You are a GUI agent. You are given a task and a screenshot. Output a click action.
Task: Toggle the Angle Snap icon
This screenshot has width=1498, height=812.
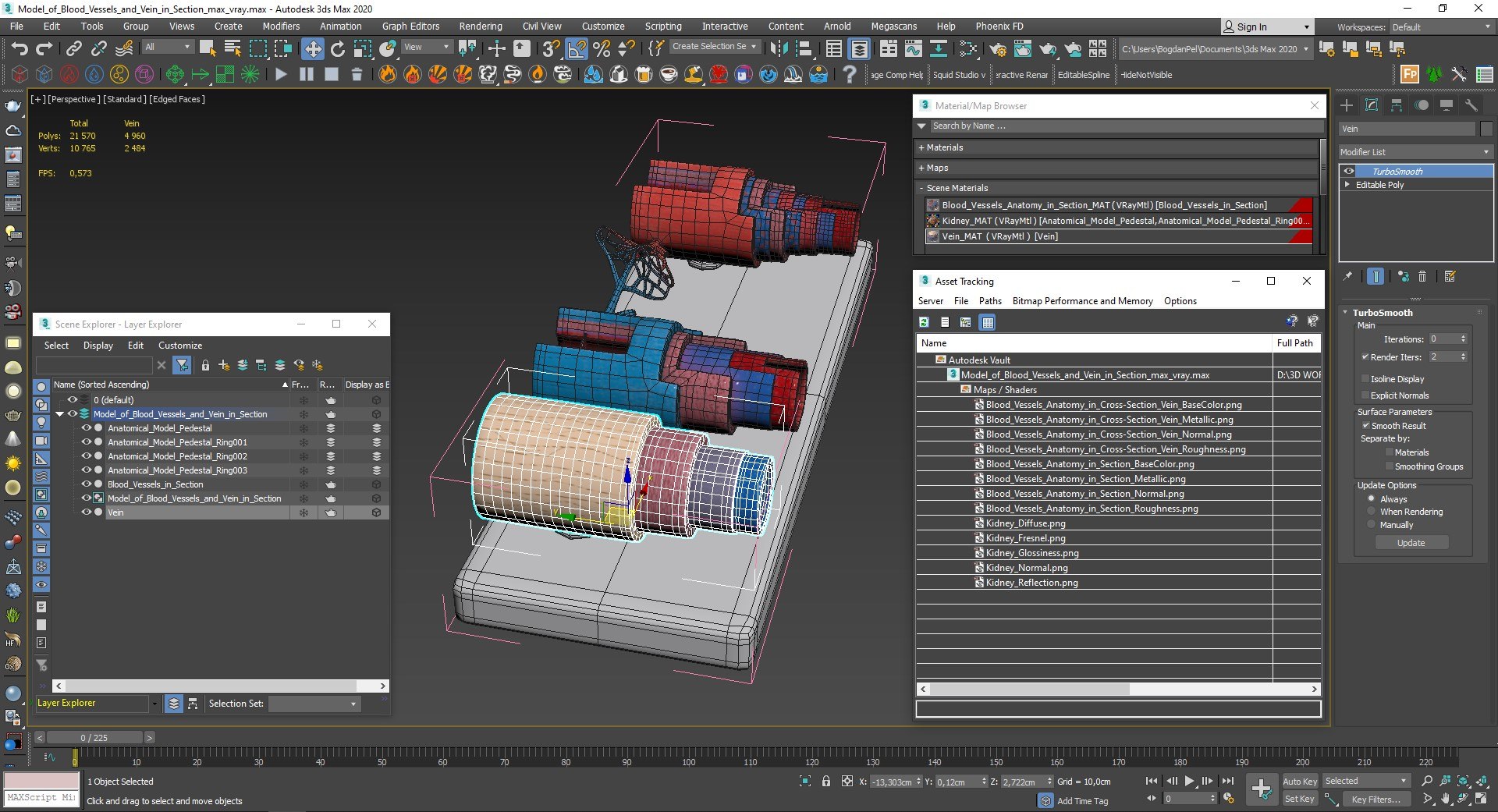click(576, 48)
